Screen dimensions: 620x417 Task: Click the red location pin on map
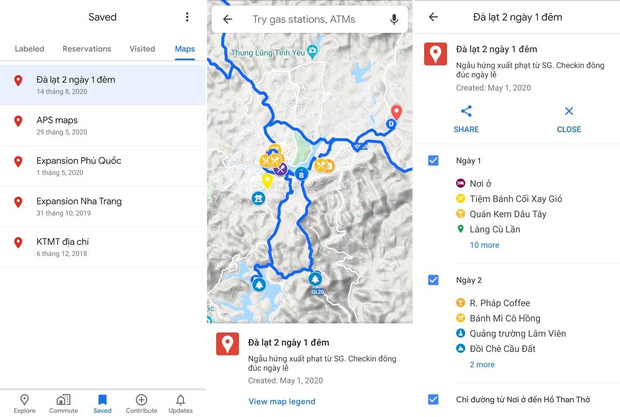[397, 112]
